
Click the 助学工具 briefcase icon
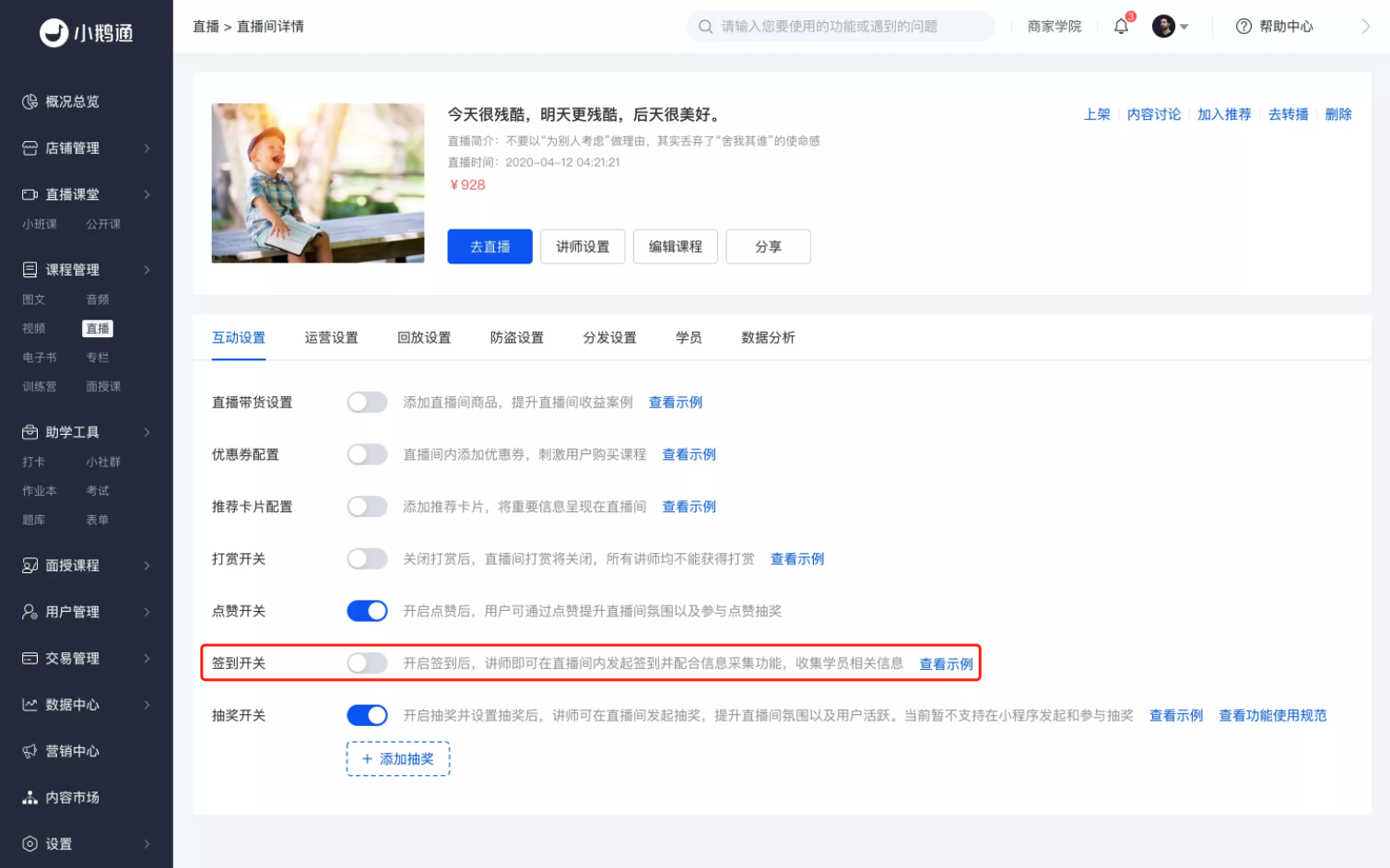29,432
